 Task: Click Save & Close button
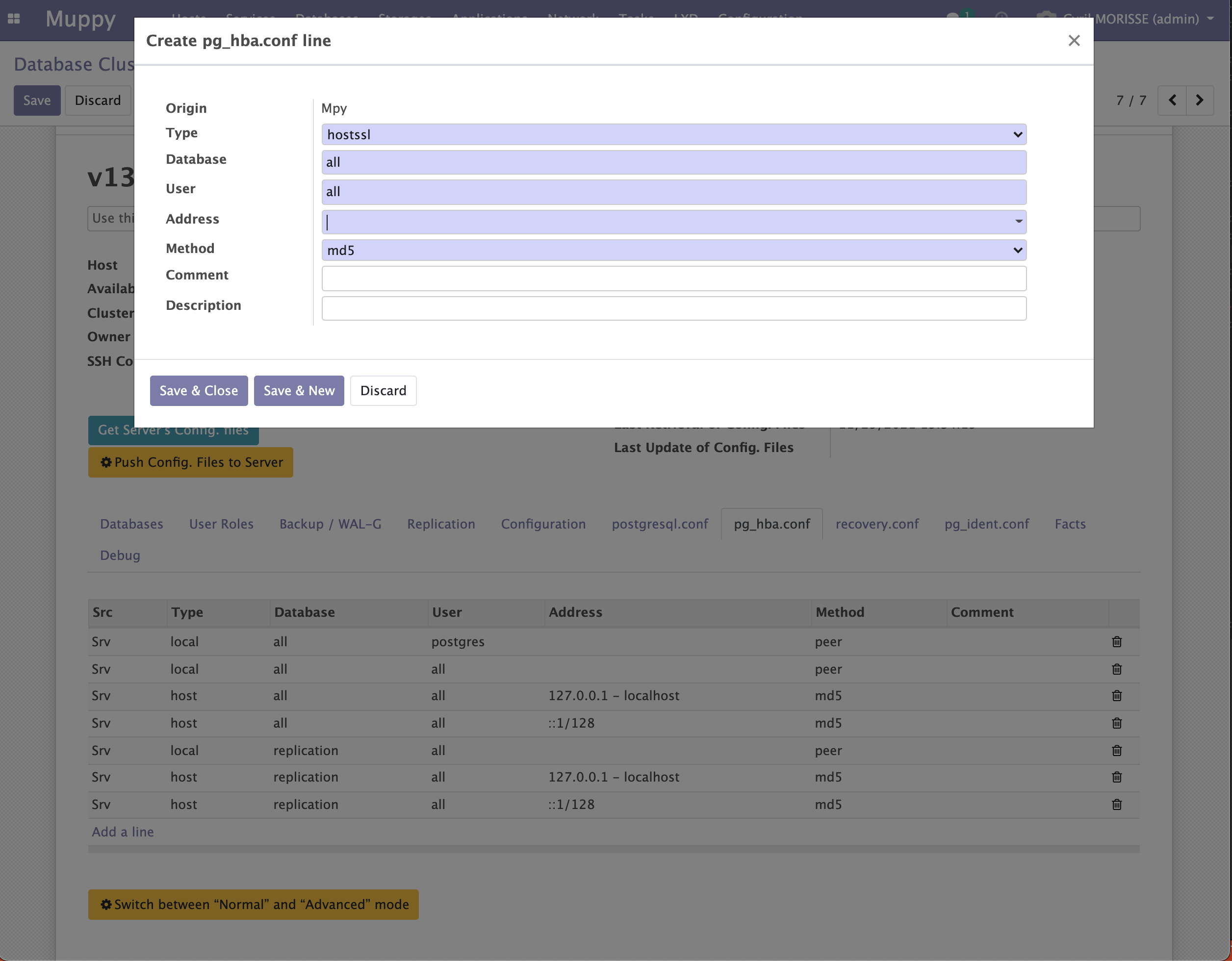click(x=199, y=391)
